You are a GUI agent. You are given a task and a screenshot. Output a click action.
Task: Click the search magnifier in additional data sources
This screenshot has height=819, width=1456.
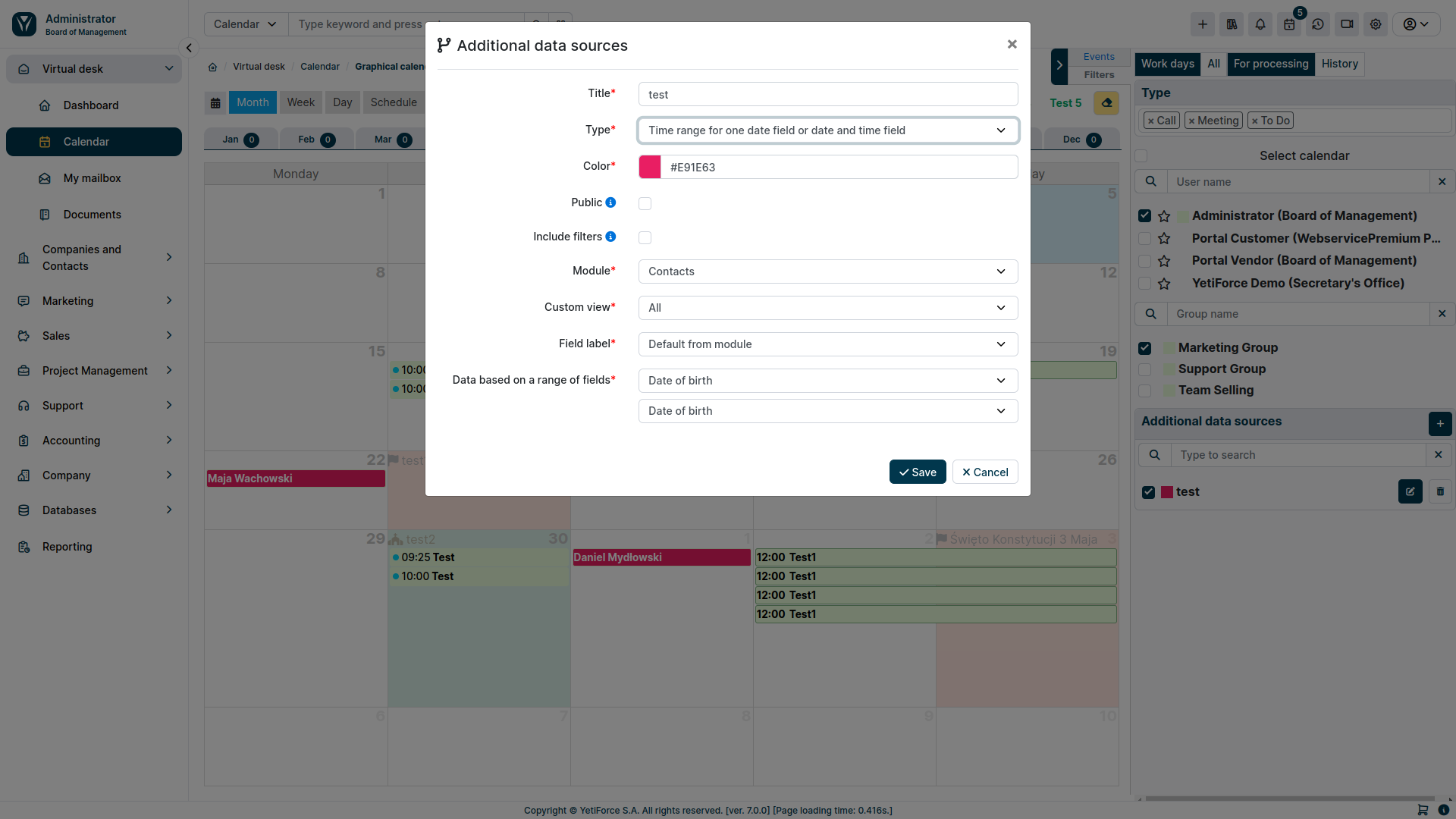(x=1153, y=455)
